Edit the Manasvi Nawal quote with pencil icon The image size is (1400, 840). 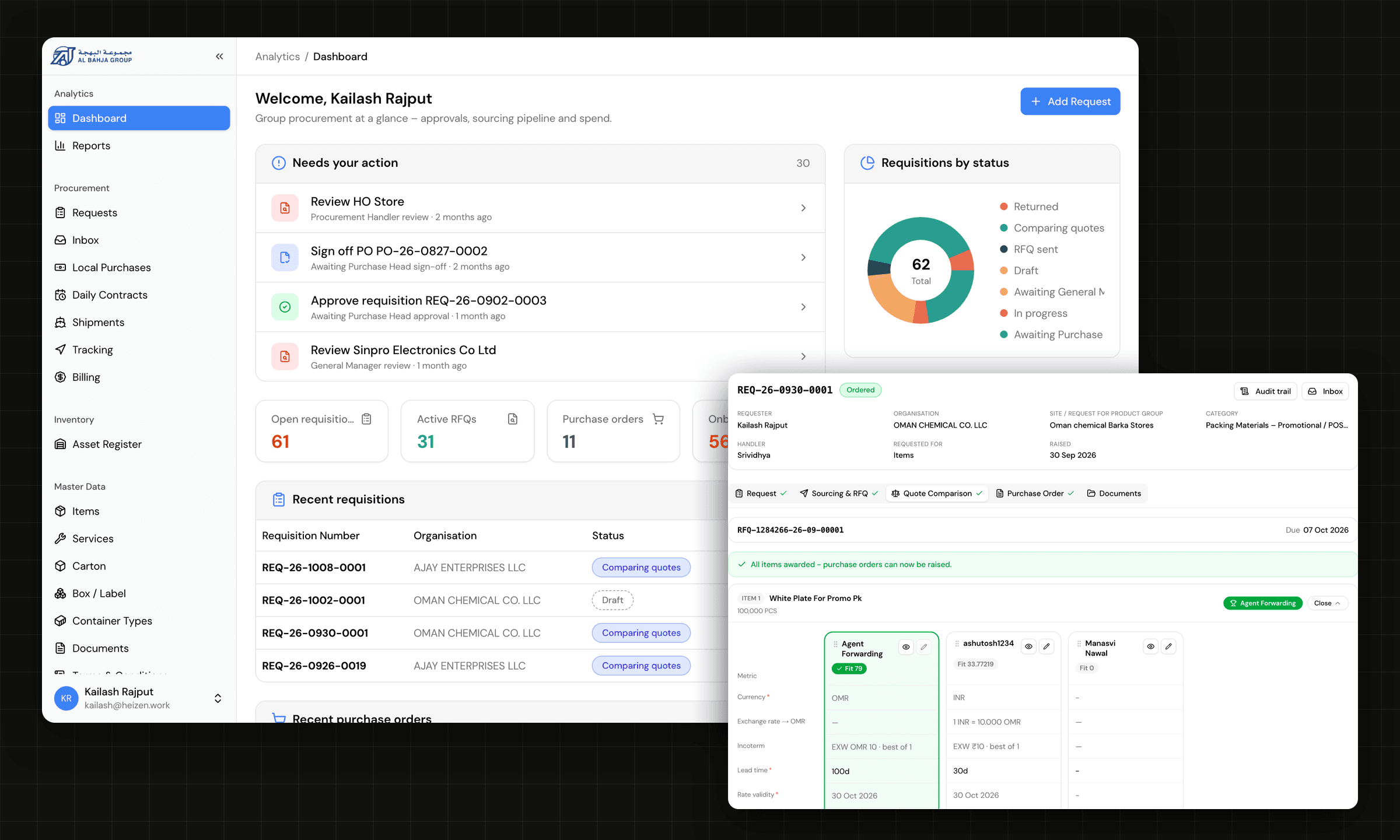[1168, 646]
